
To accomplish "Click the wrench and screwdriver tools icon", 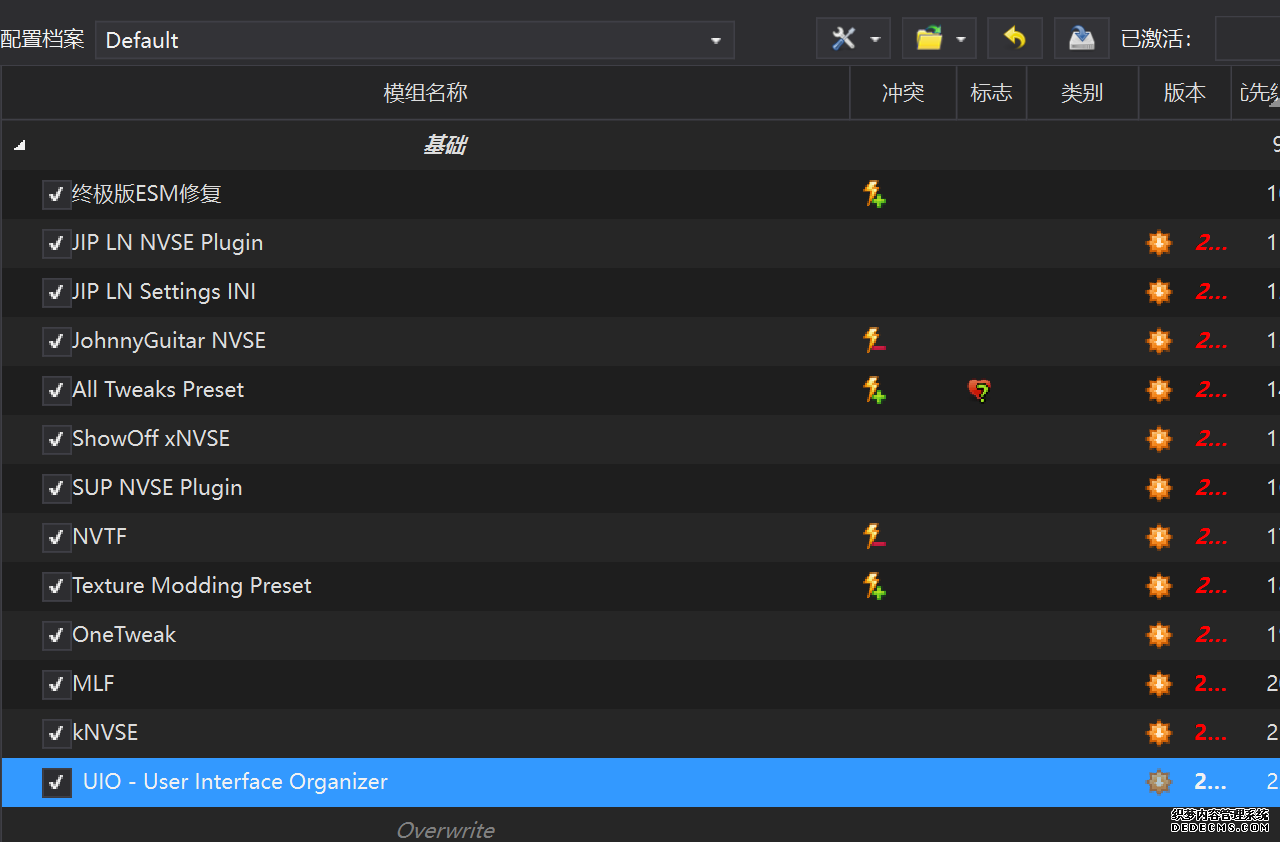I will 844,39.
